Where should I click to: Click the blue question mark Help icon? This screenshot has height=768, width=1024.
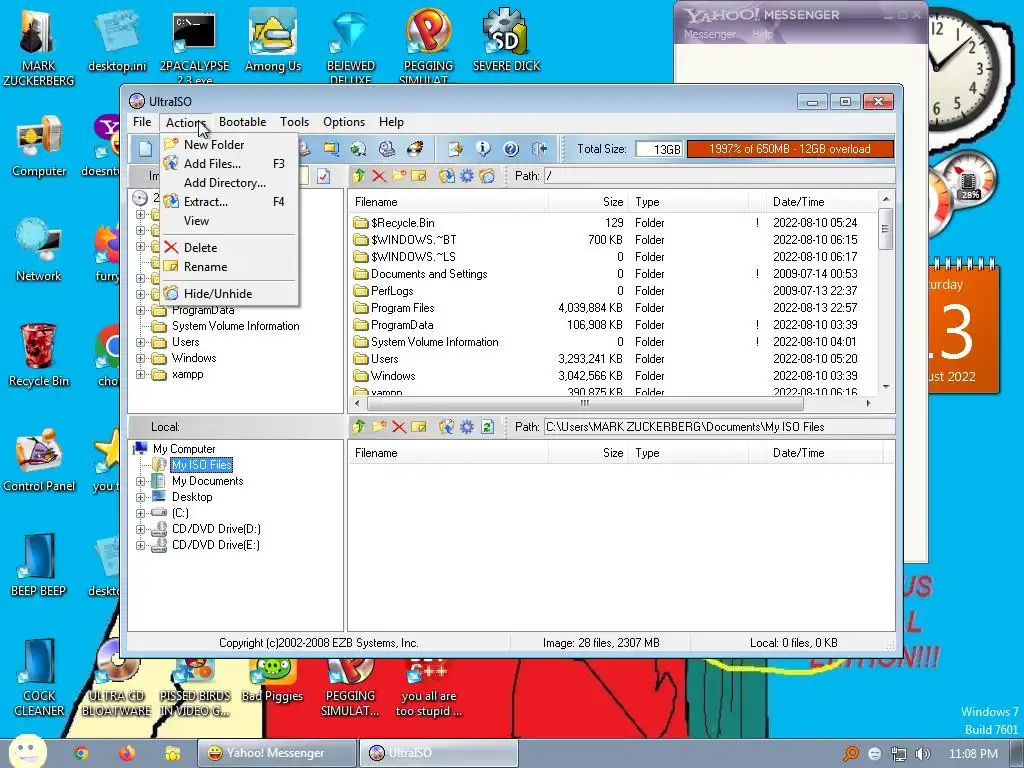[x=511, y=149]
